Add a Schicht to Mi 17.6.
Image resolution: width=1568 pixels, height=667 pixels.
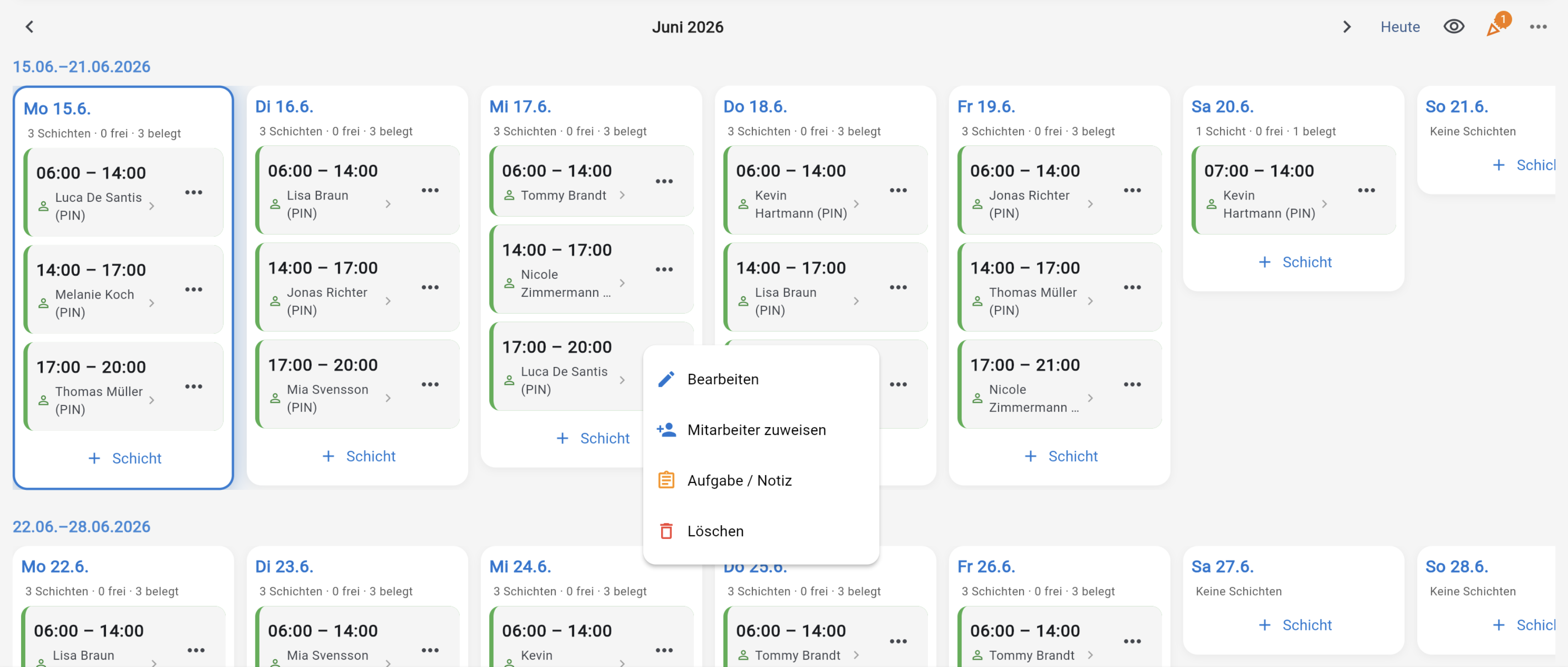coord(592,438)
